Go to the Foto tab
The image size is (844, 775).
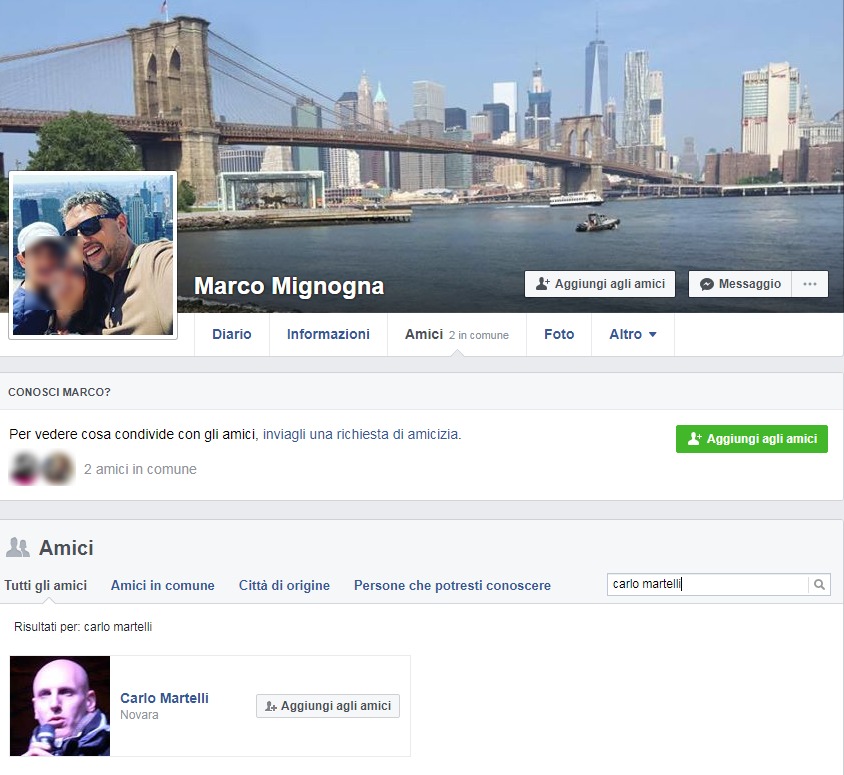click(559, 334)
